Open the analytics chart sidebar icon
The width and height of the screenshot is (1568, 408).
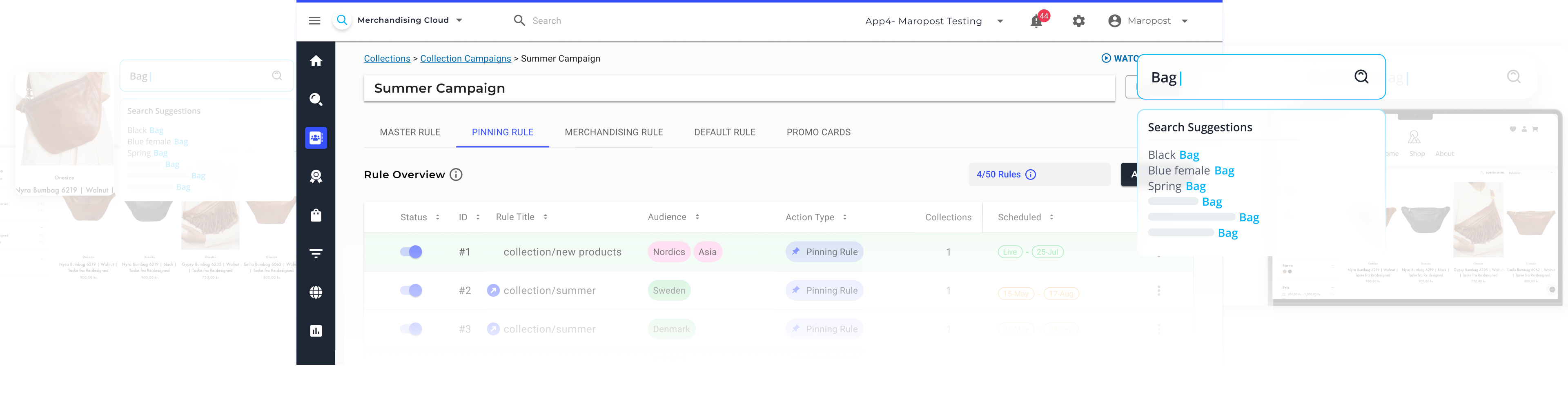[x=316, y=331]
